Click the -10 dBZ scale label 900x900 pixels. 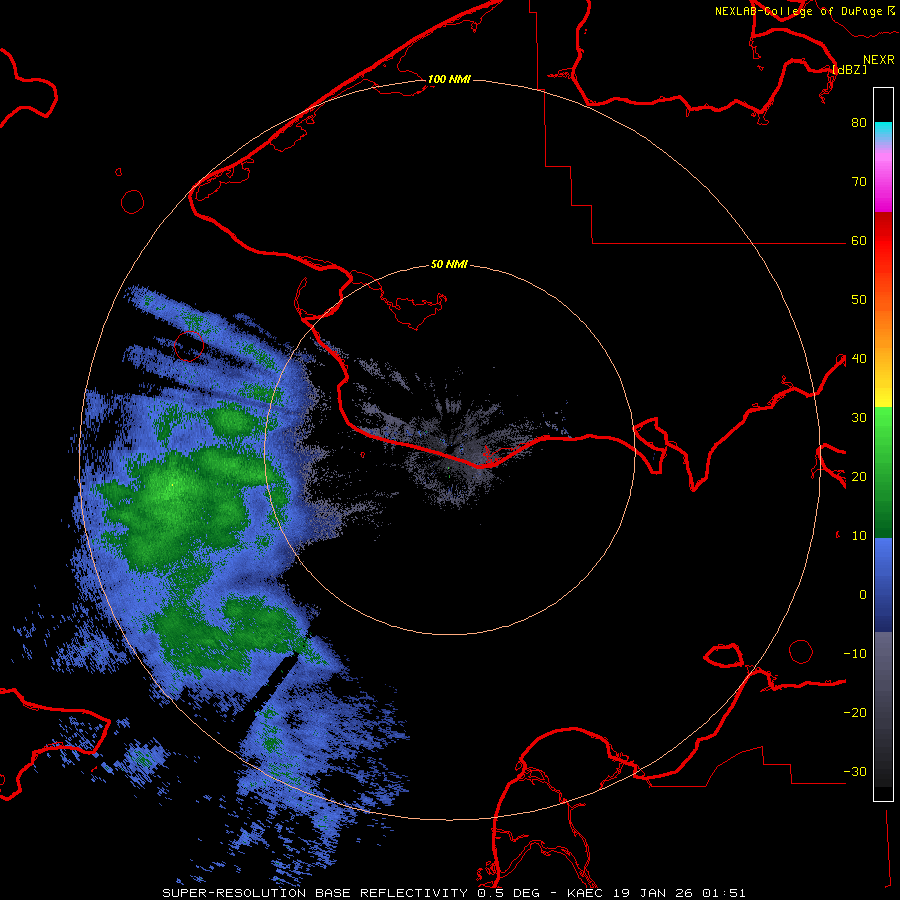coord(855,654)
